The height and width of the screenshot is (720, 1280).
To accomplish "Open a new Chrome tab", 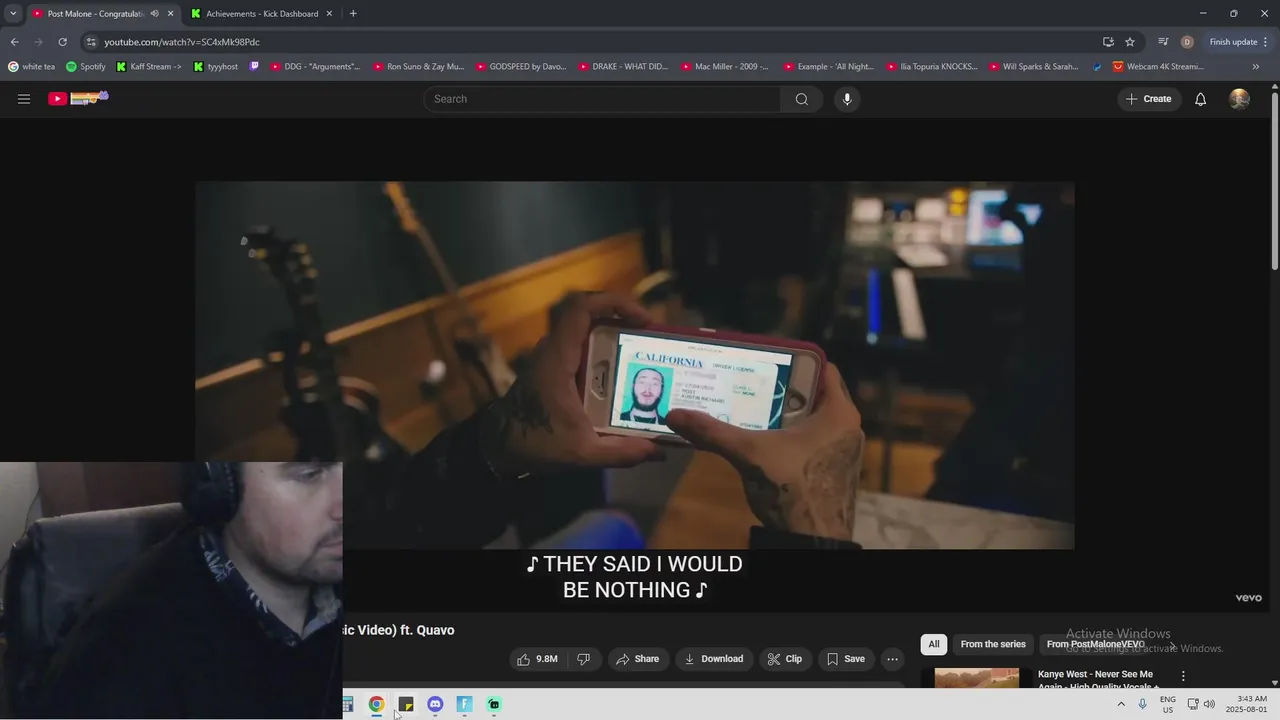I will pyautogui.click(x=353, y=14).
